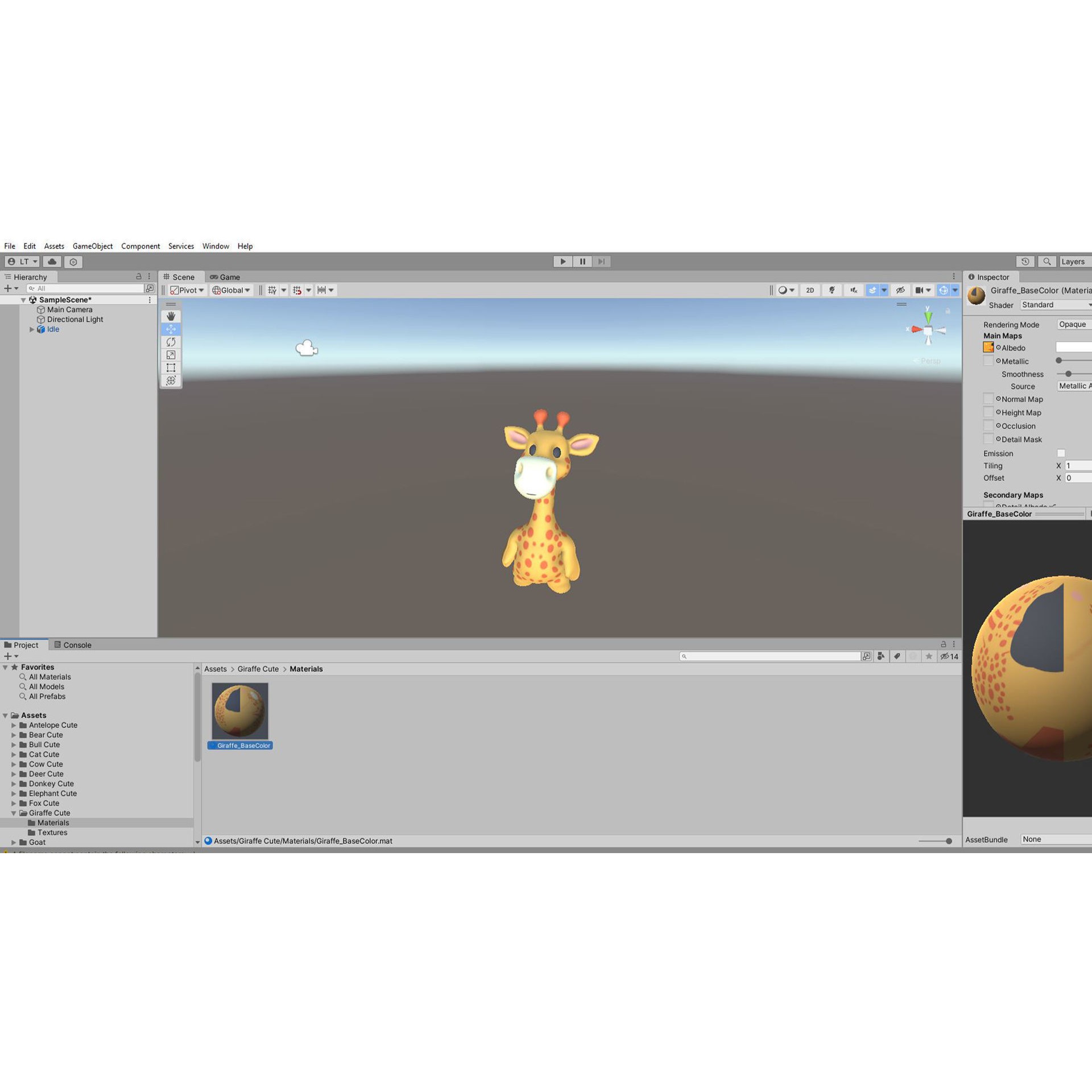Open the Layers panel button
Image resolution: width=1092 pixels, height=1092 pixels.
point(1074,261)
